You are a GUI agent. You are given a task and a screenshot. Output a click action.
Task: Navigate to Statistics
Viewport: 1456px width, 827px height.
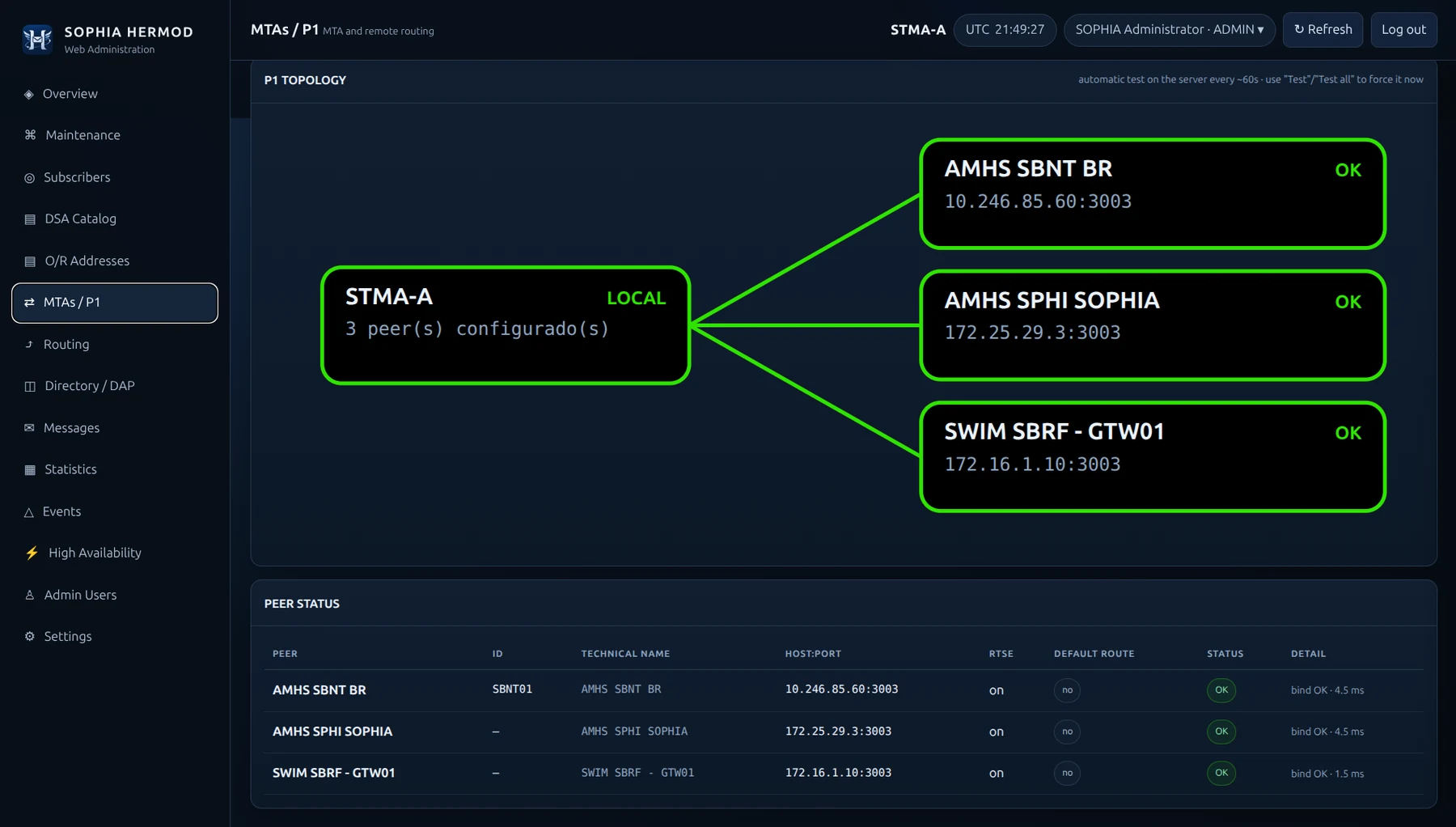(115, 469)
